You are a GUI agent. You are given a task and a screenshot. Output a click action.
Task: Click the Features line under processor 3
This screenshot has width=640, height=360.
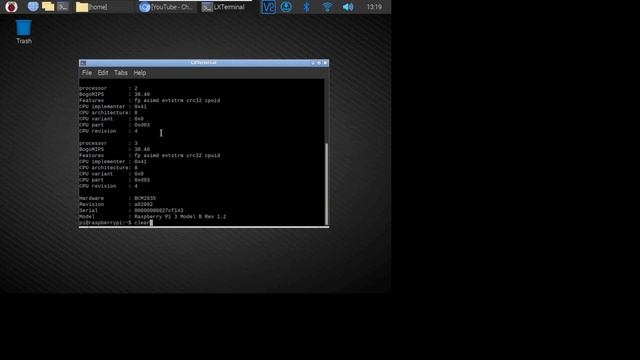(149, 156)
